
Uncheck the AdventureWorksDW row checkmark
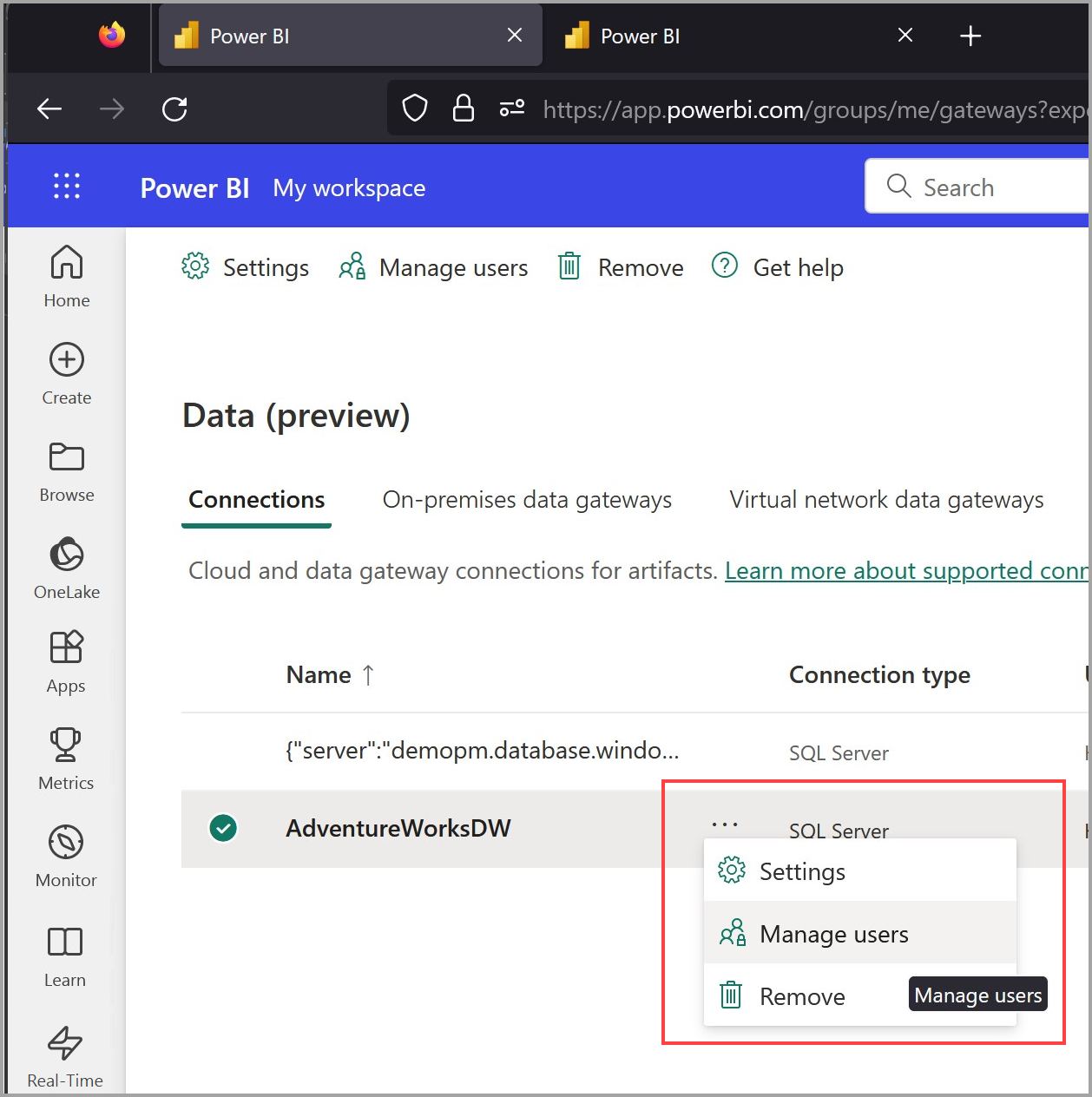pos(223,828)
